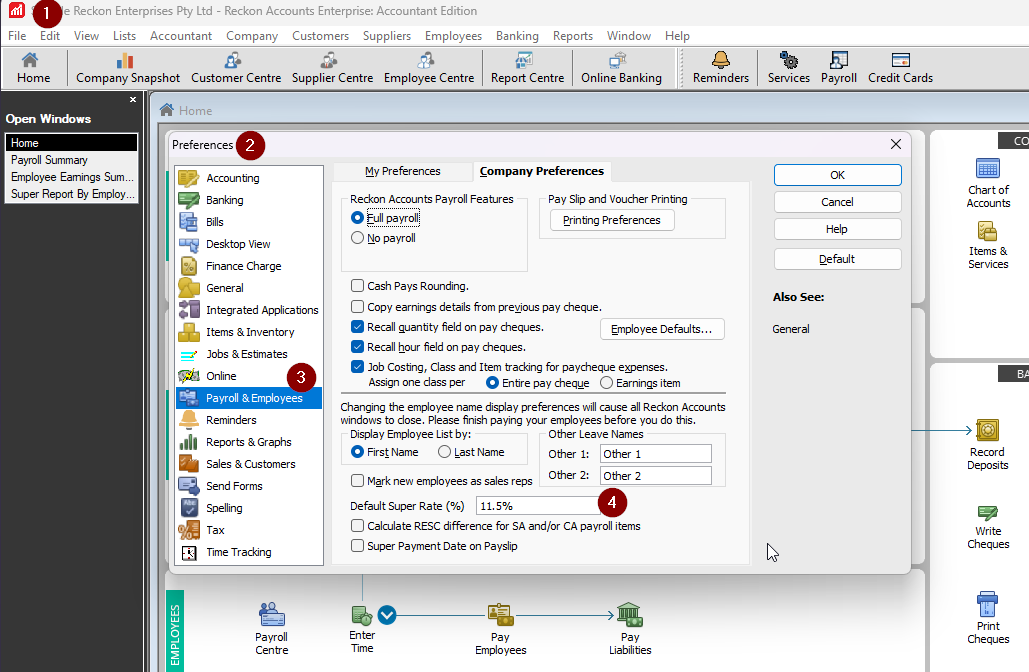Choose Last Name for employee list display
Image resolution: width=1029 pixels, height=672 pixels.
click(x=444, y=452)
